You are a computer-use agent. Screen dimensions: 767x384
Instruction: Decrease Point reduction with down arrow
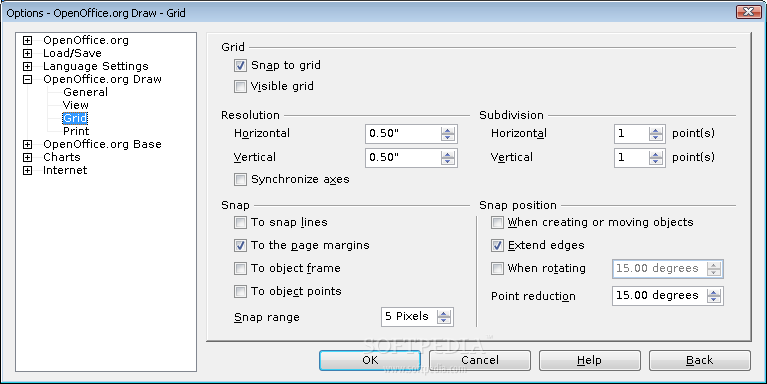point(714,300)
